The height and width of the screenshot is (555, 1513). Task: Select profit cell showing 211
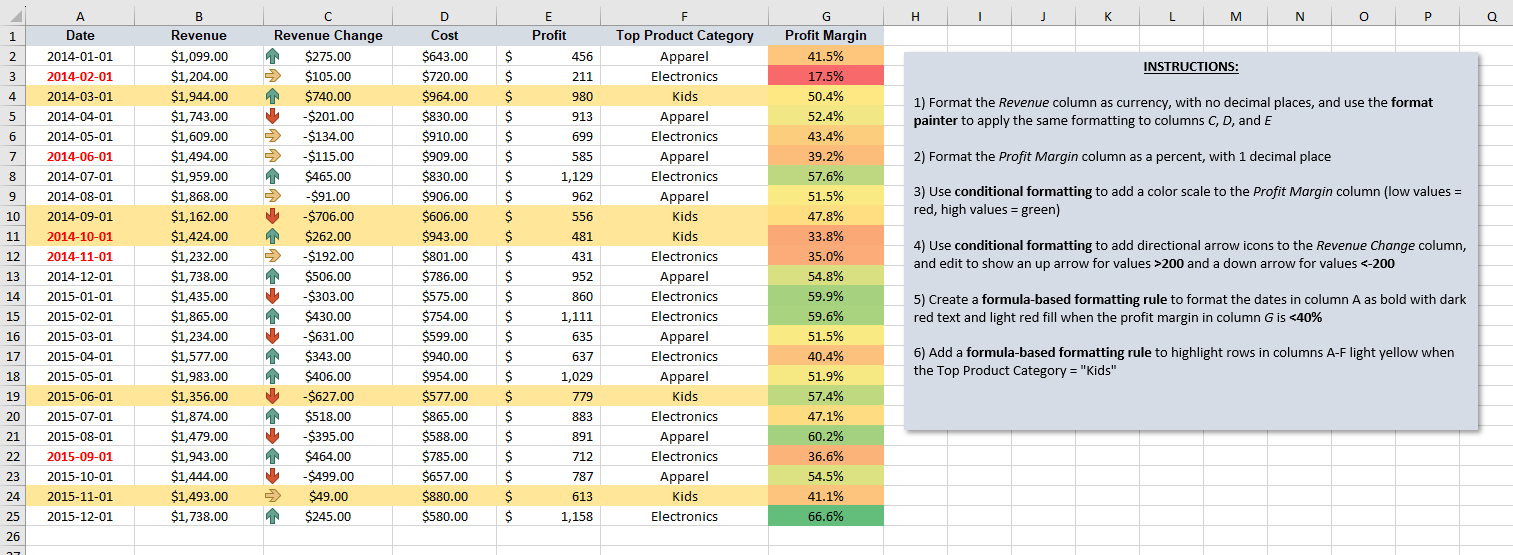click(549, 77)
